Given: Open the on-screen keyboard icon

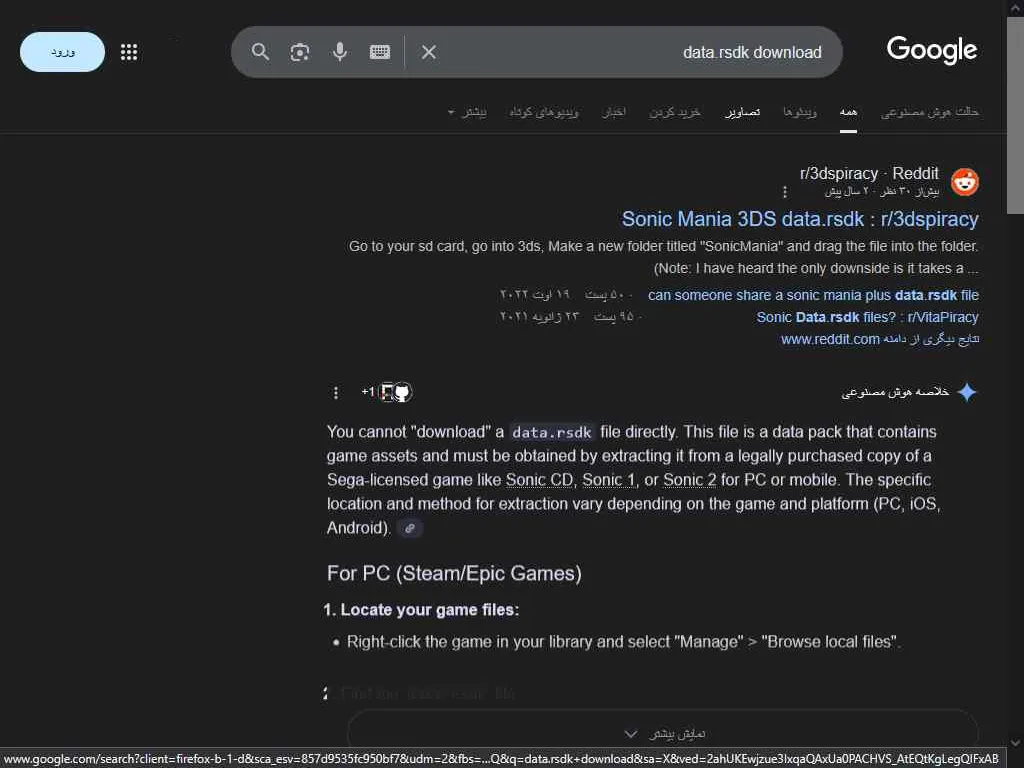Looking at the screenshot, I should click(379, 52).
